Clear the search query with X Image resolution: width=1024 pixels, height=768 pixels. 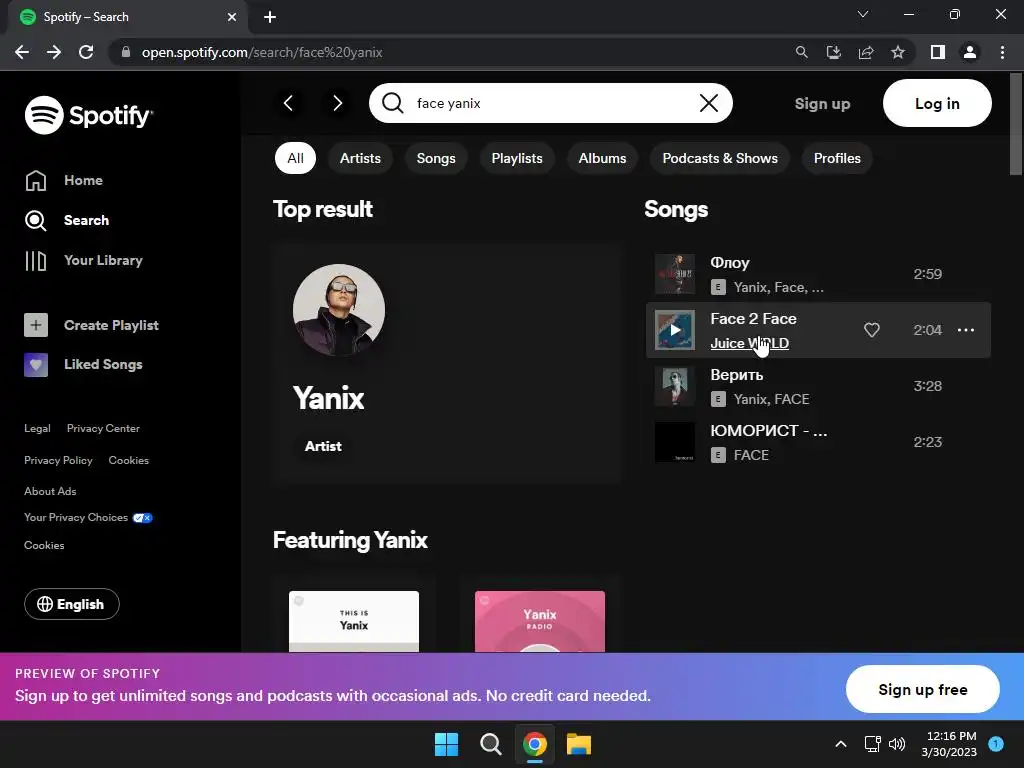[709, 103]
